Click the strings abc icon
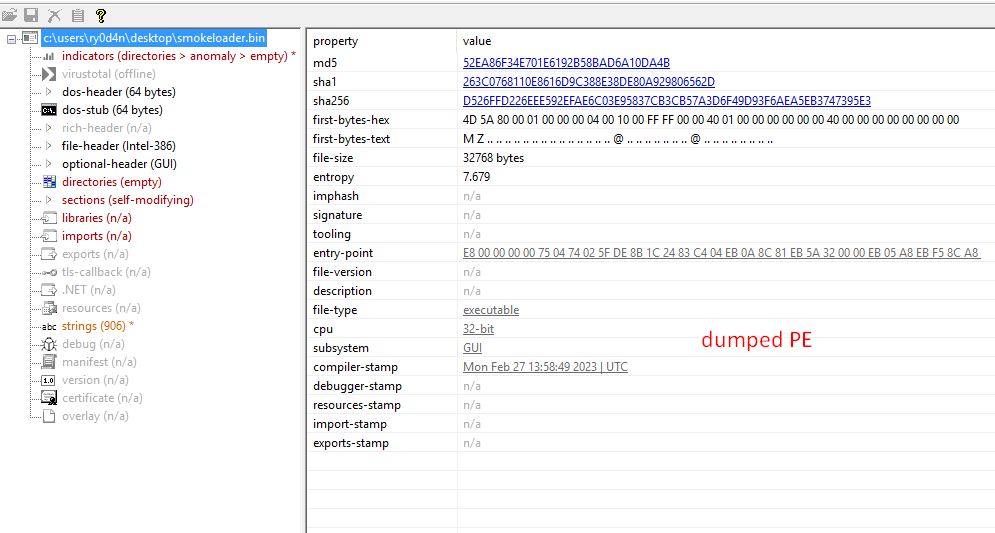995x533 pixels. 49,327
